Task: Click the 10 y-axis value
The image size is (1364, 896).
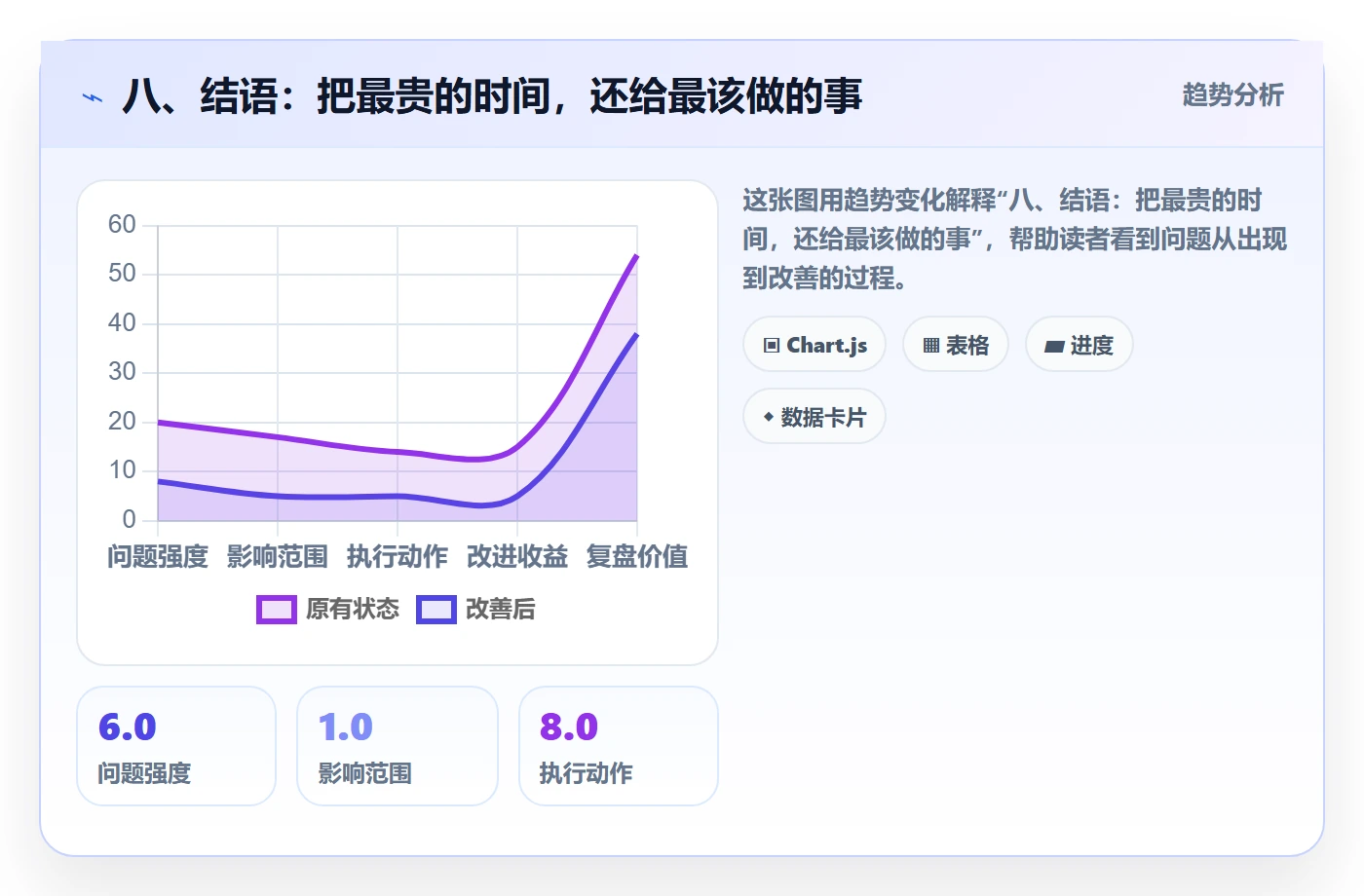Action: [x=122, y=470]
